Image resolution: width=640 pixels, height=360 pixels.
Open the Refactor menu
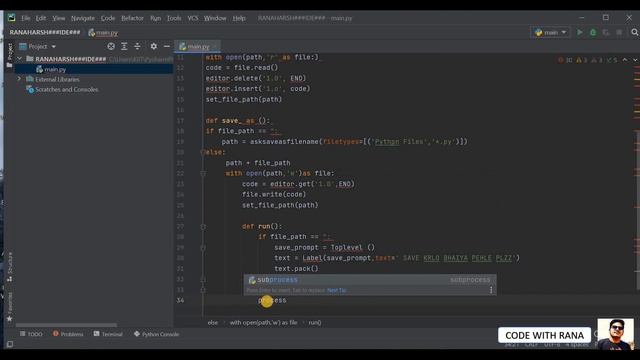pos(133,18)
